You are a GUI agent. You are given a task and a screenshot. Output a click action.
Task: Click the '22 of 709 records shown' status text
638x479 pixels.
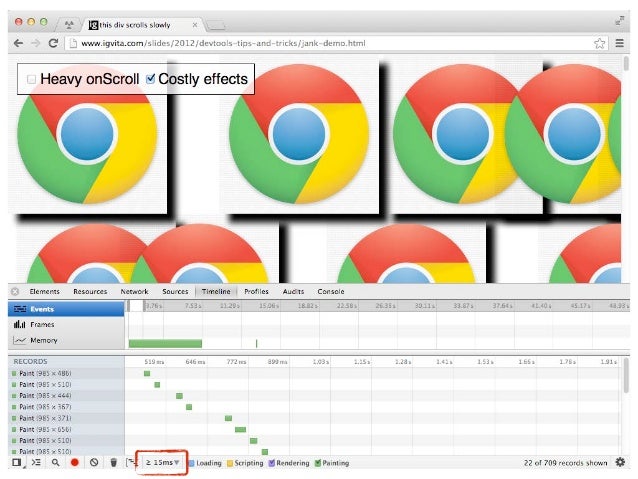click(565, 463)
